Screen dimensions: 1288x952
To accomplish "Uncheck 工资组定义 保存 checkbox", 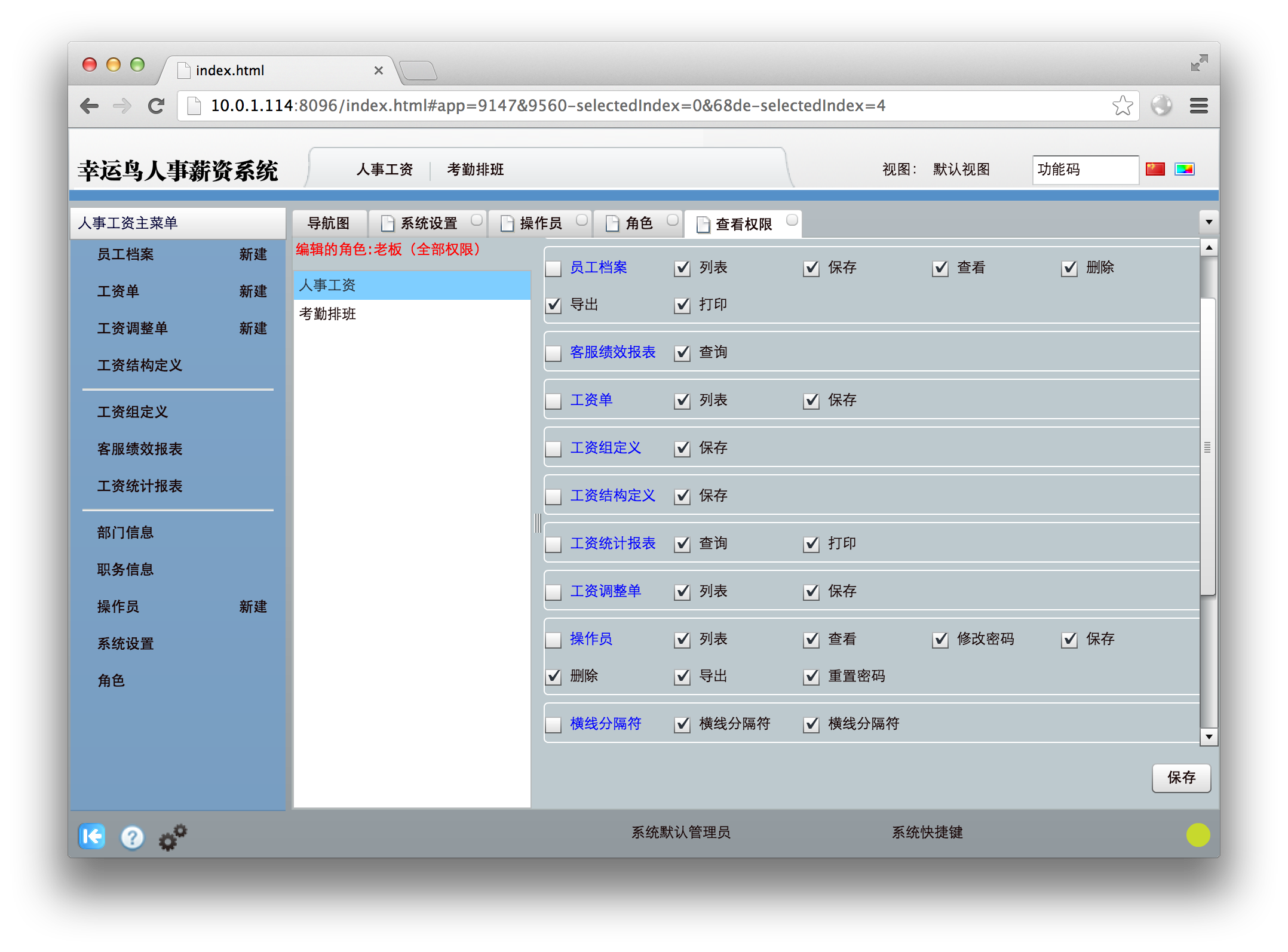I will click(682, 449).
